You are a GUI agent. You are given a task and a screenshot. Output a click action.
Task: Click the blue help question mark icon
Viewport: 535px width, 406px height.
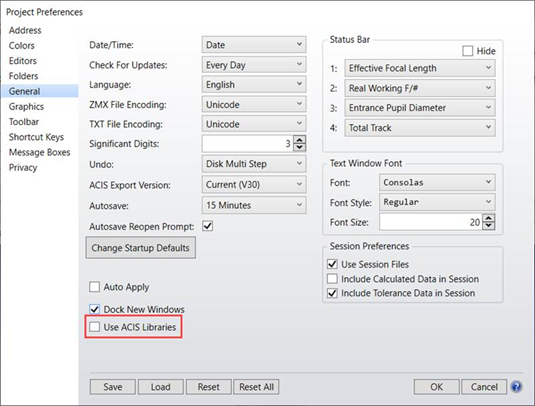pyautogui.click(x=516, y=387)
